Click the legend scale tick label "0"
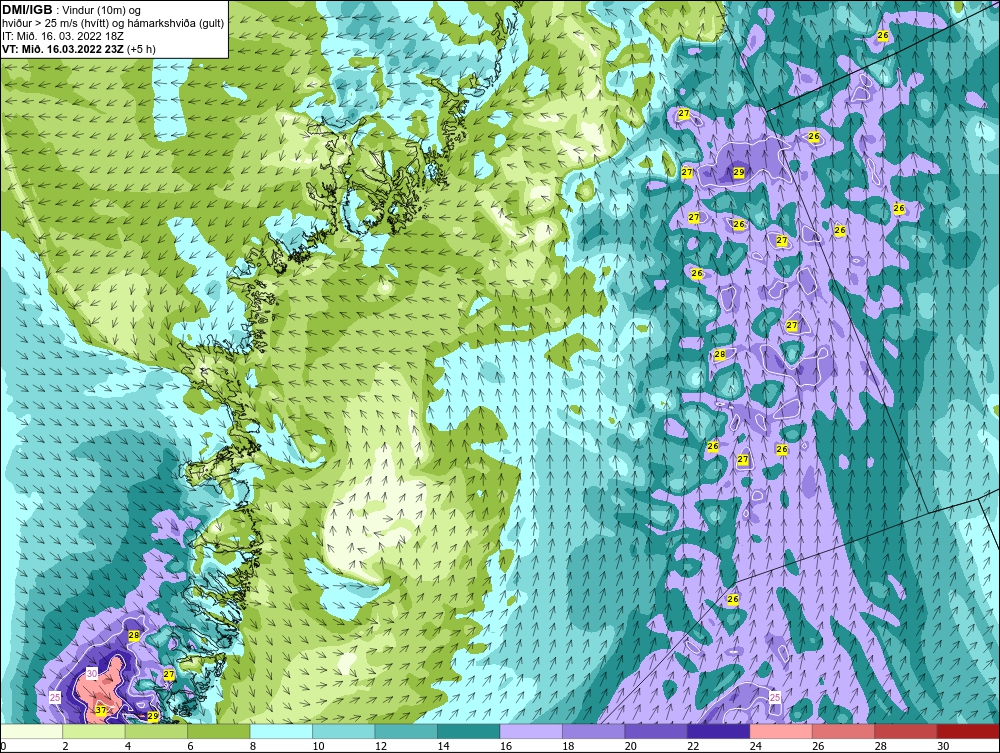This screenshot has height=753, width=1000. point(3,746)
